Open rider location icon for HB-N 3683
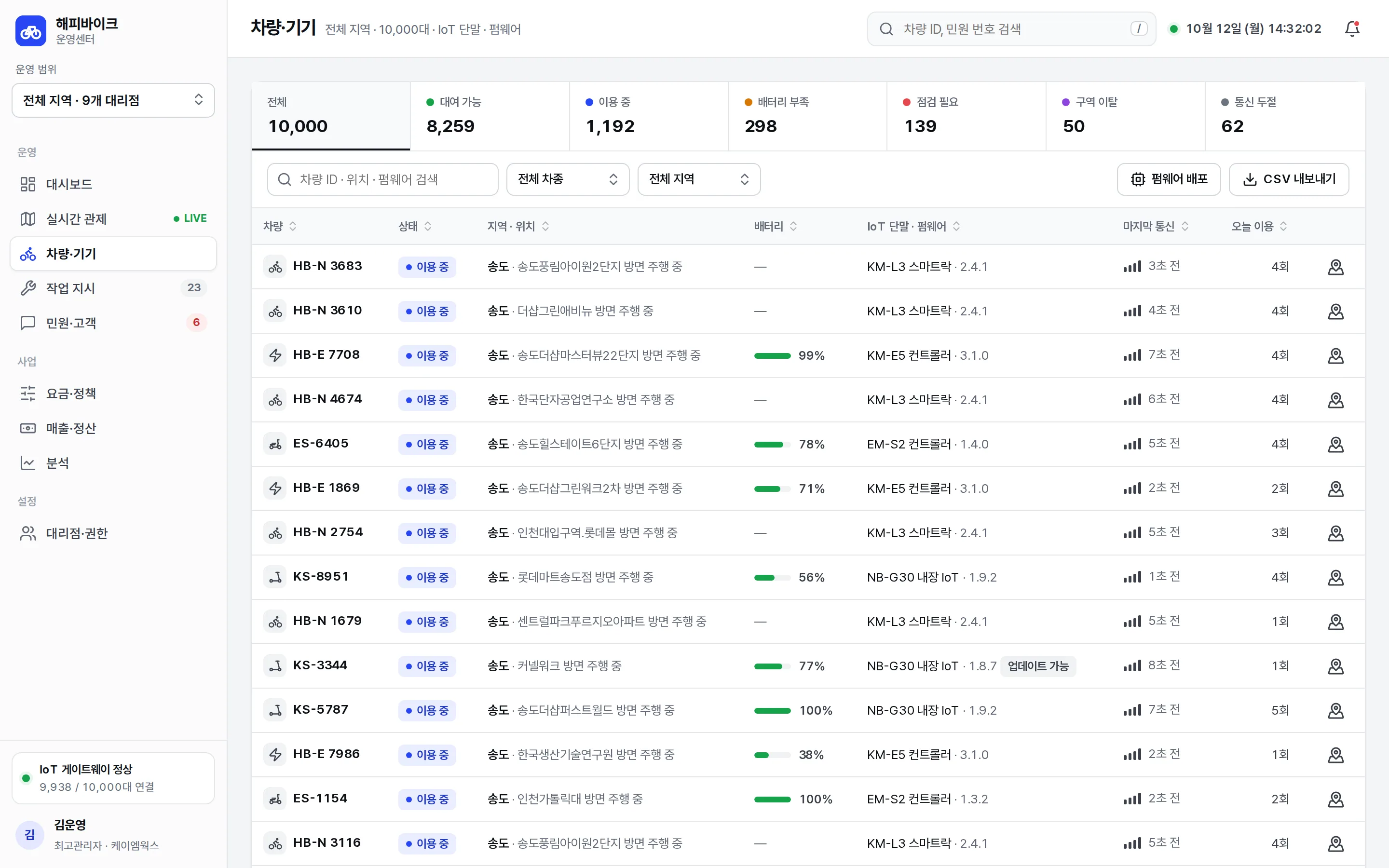Screen dimensions: 1389x868 click(1335, 267)
